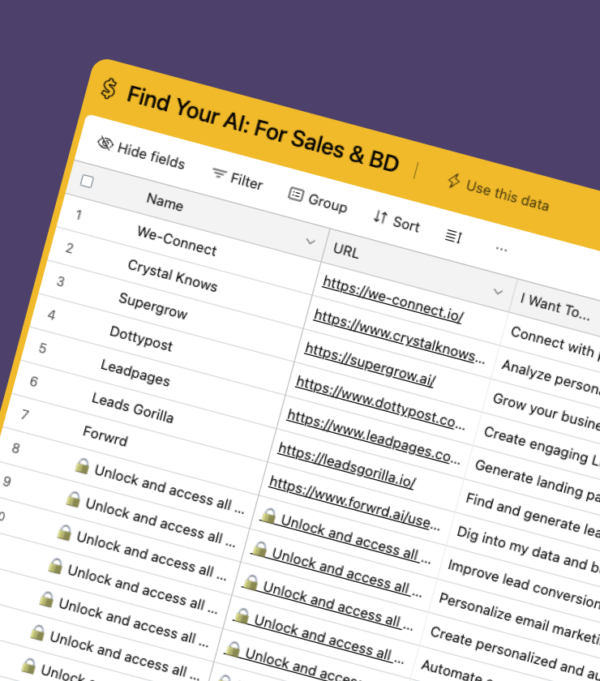The height and width of the screenshot is (681, 600).
Task: Click the Sort toolbar button
Action: pos(397,221)
